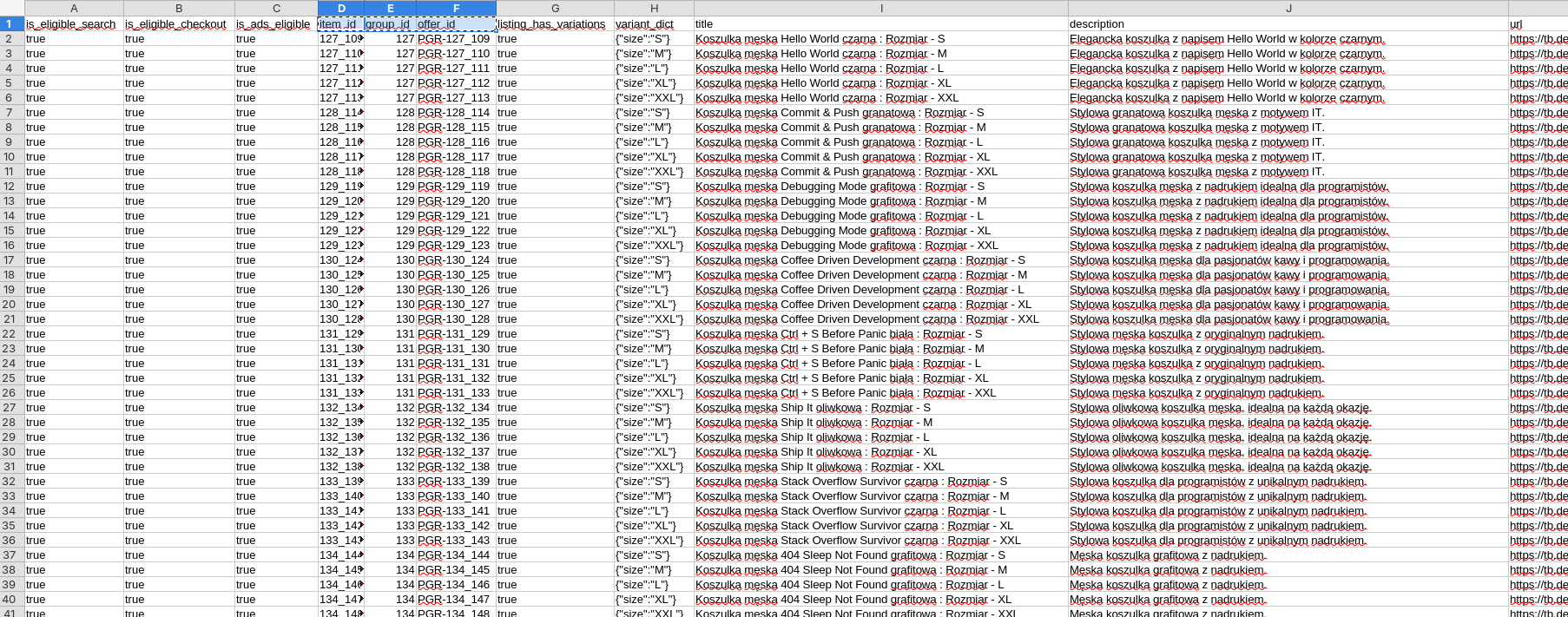Click the 'variant_dict' header cell

[x=654, y=24]
